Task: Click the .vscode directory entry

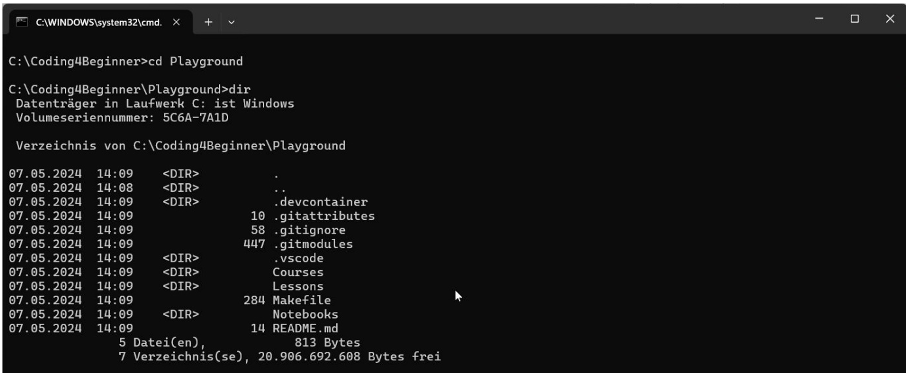Action: (x=298, y=258)
